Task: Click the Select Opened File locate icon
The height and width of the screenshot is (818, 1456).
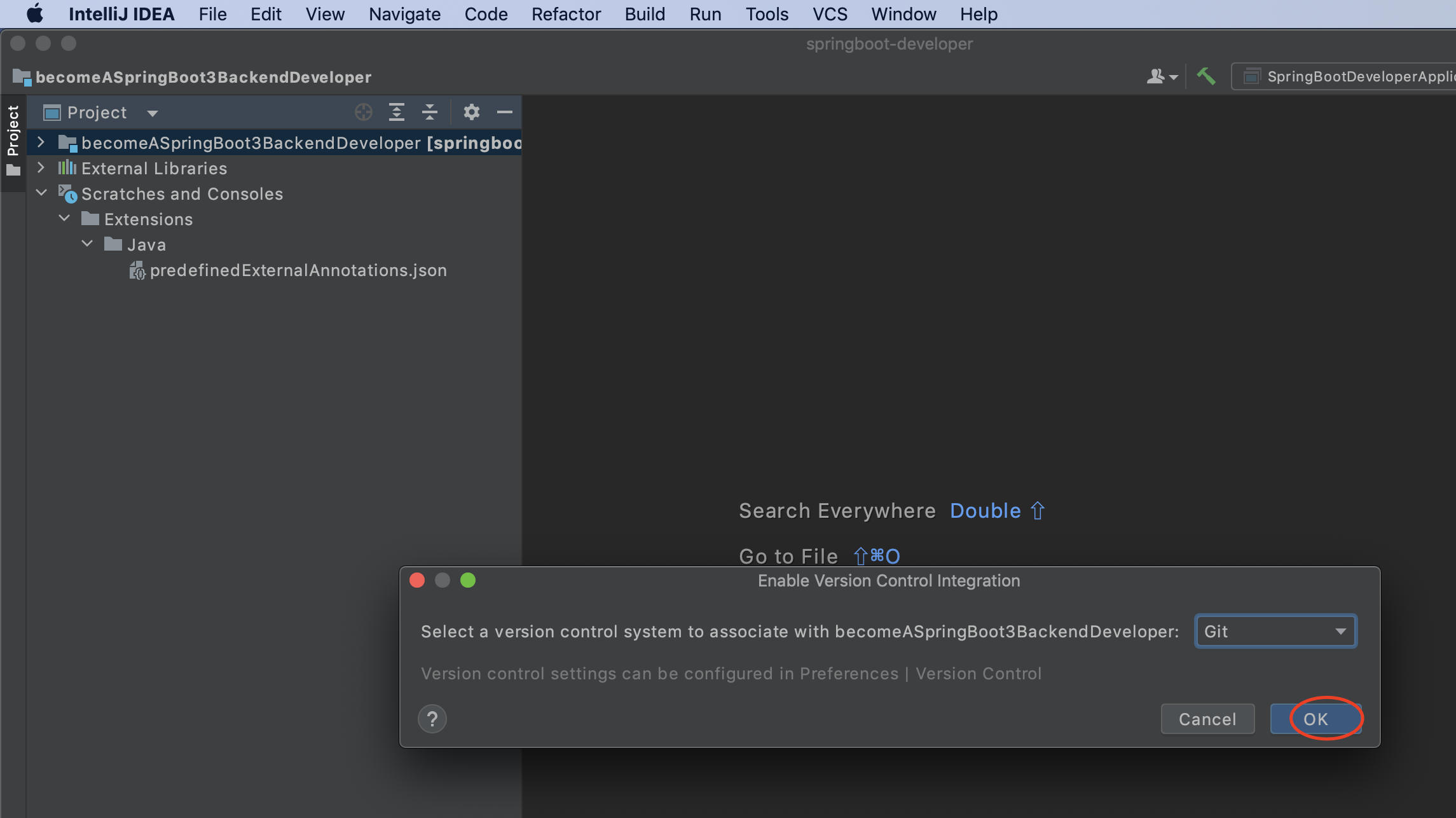Action: tap(363, 112)
